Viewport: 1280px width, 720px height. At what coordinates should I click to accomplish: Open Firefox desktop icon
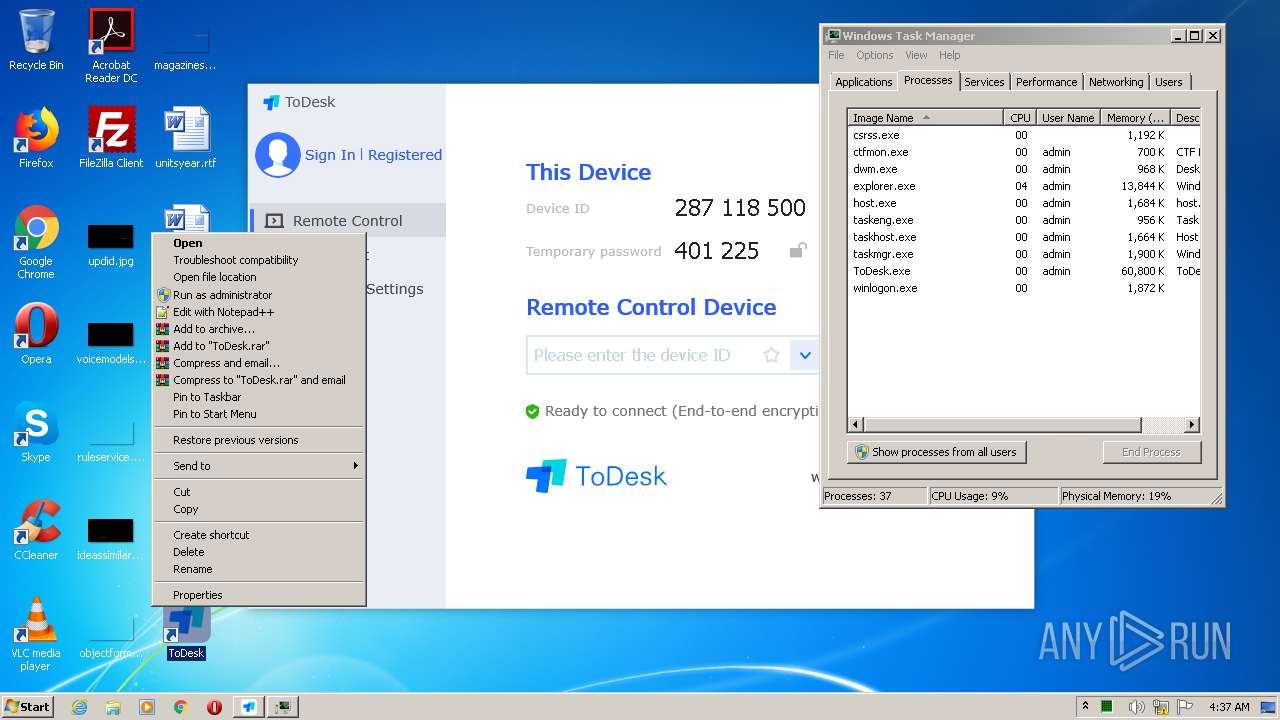pos(36,137)
